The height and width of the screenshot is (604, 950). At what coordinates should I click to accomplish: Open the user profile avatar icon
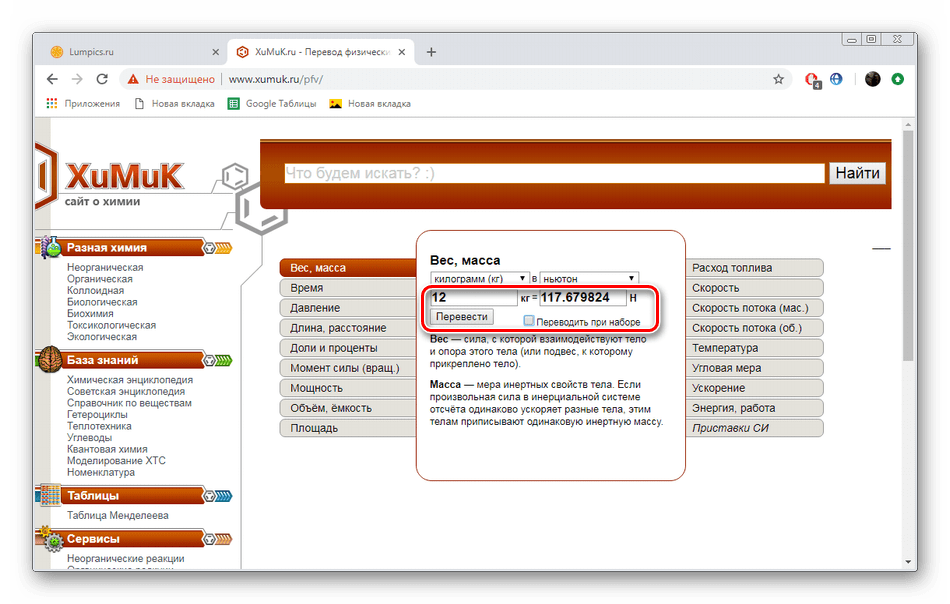tap(872, 79)
